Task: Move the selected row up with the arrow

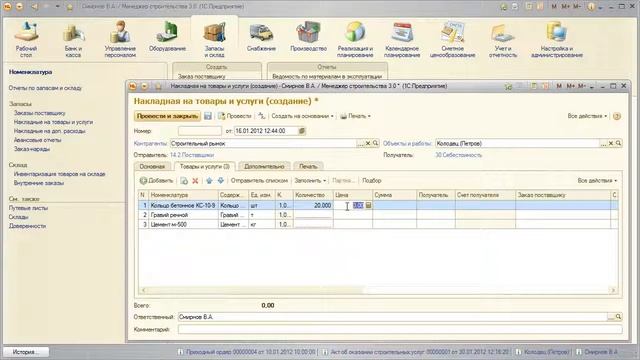Action: 209,180
